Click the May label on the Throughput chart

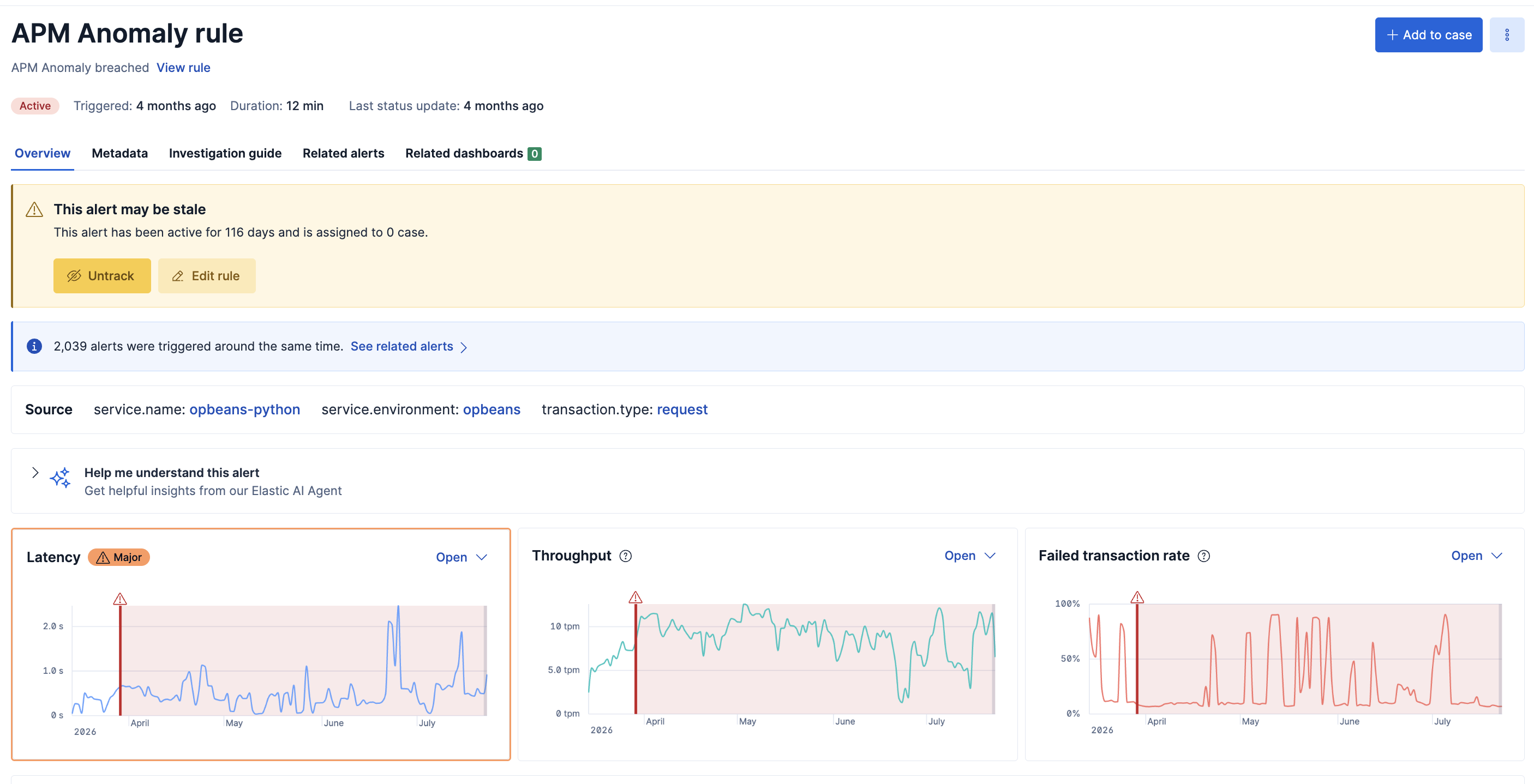tap(747, 721)
